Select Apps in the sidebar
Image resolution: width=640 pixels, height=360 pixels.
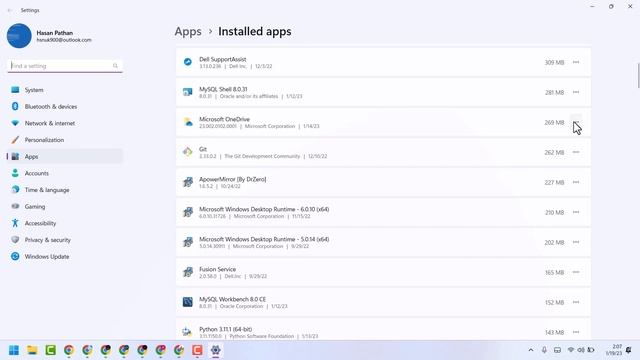tap(65, 156)
